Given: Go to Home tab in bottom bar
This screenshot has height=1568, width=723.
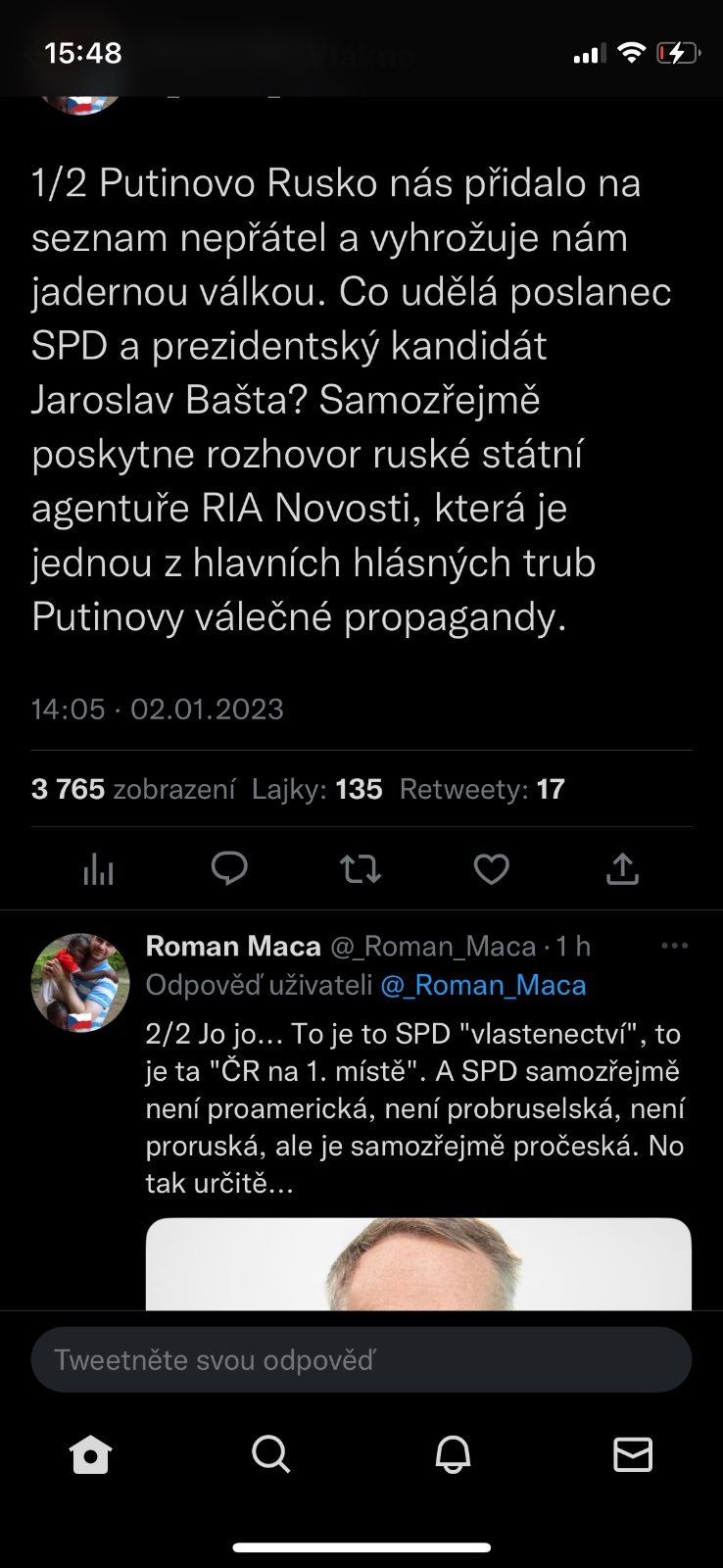Looking at the screenshot, I should click(90, 1454).
